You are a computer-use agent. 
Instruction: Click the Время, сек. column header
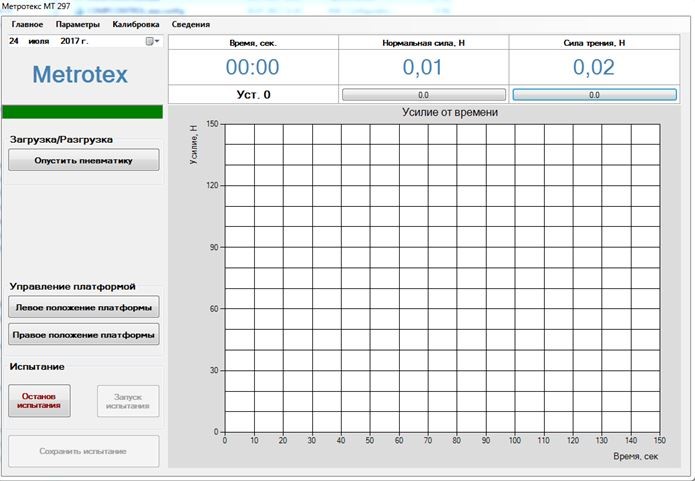[253, 43]
